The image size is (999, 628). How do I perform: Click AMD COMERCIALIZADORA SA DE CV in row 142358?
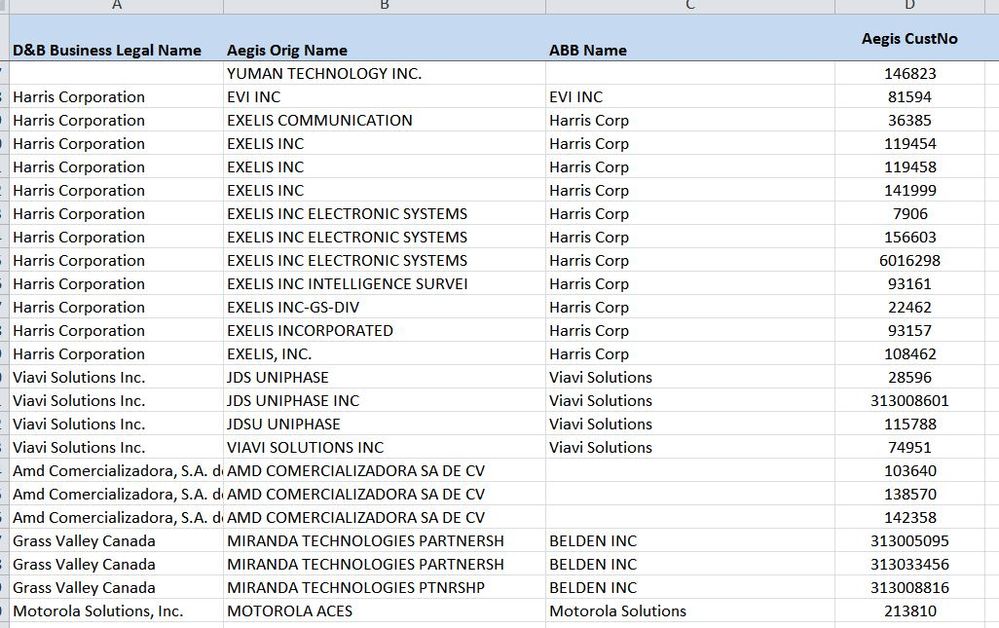(x=384, y=517)
